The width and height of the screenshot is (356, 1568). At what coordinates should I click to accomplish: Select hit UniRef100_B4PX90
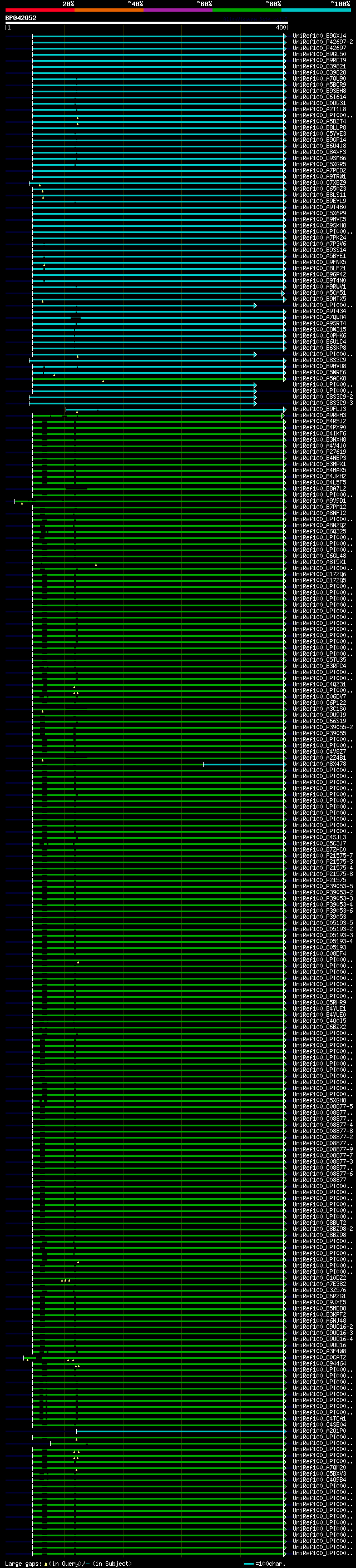tap(319, 427)
